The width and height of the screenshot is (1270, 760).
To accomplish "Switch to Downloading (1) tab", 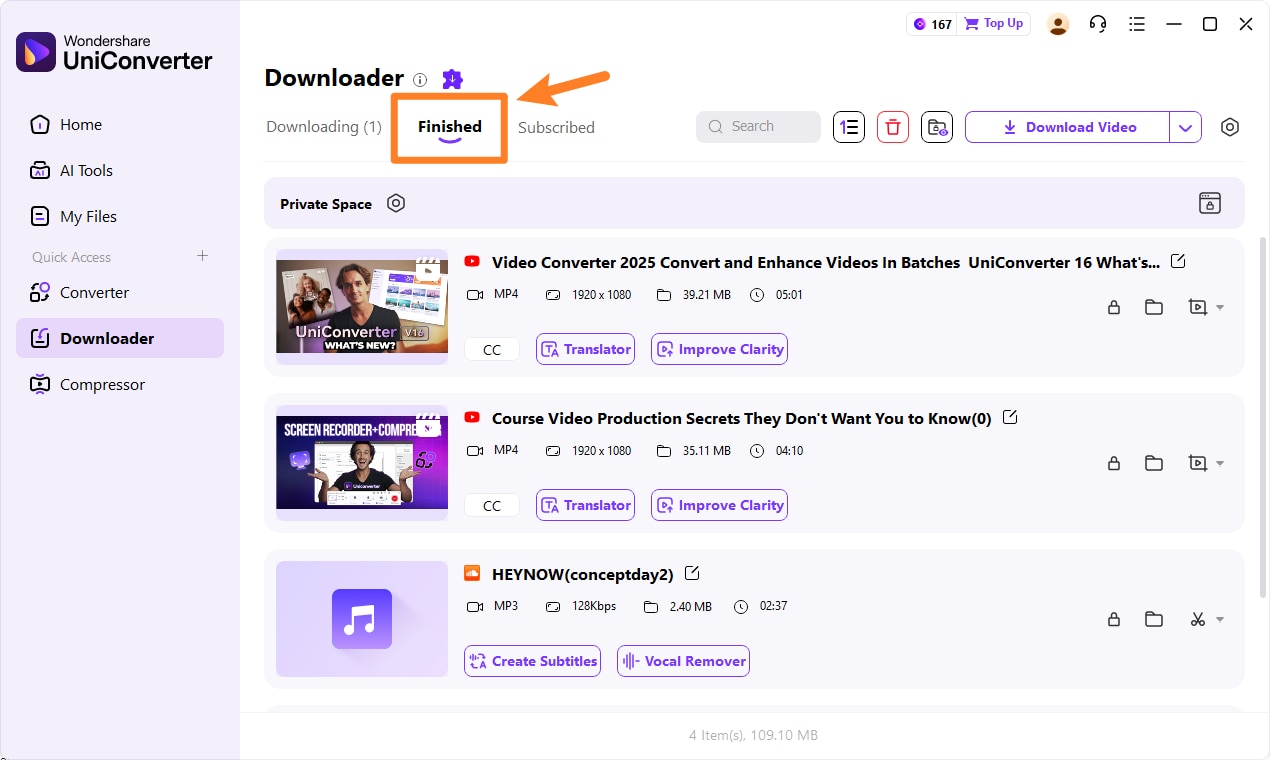I will [x=324, y=127].
